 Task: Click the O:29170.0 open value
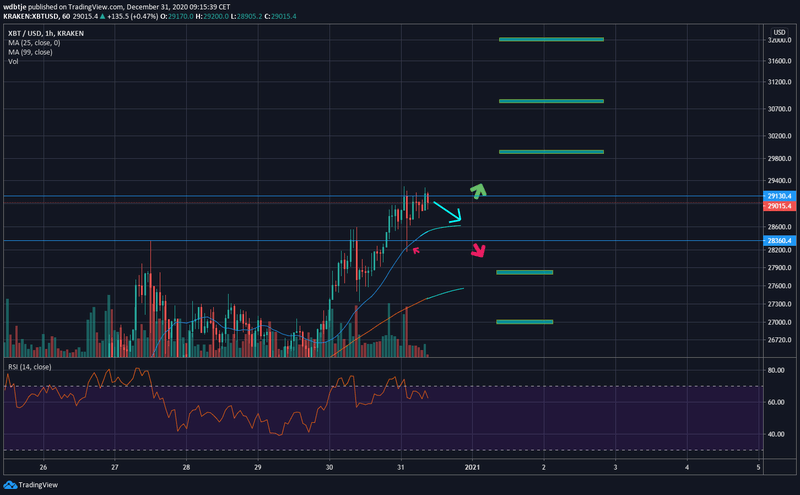point(177,16)
